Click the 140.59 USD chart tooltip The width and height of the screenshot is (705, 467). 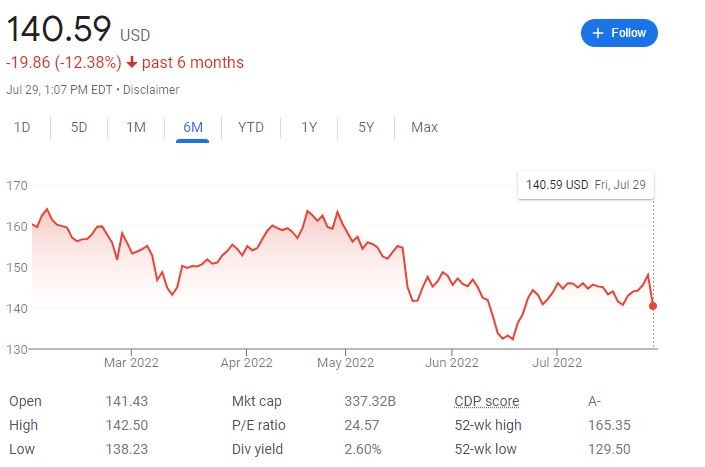pos(584,185)
